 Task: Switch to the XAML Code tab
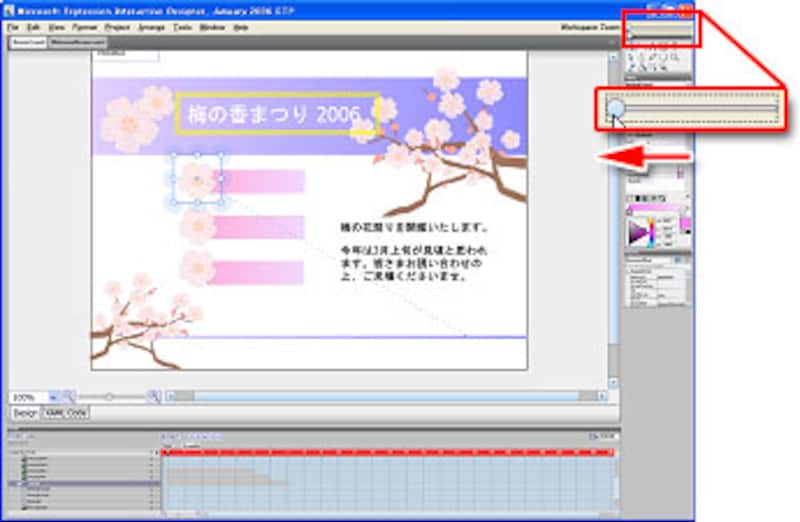pos(64,412)
